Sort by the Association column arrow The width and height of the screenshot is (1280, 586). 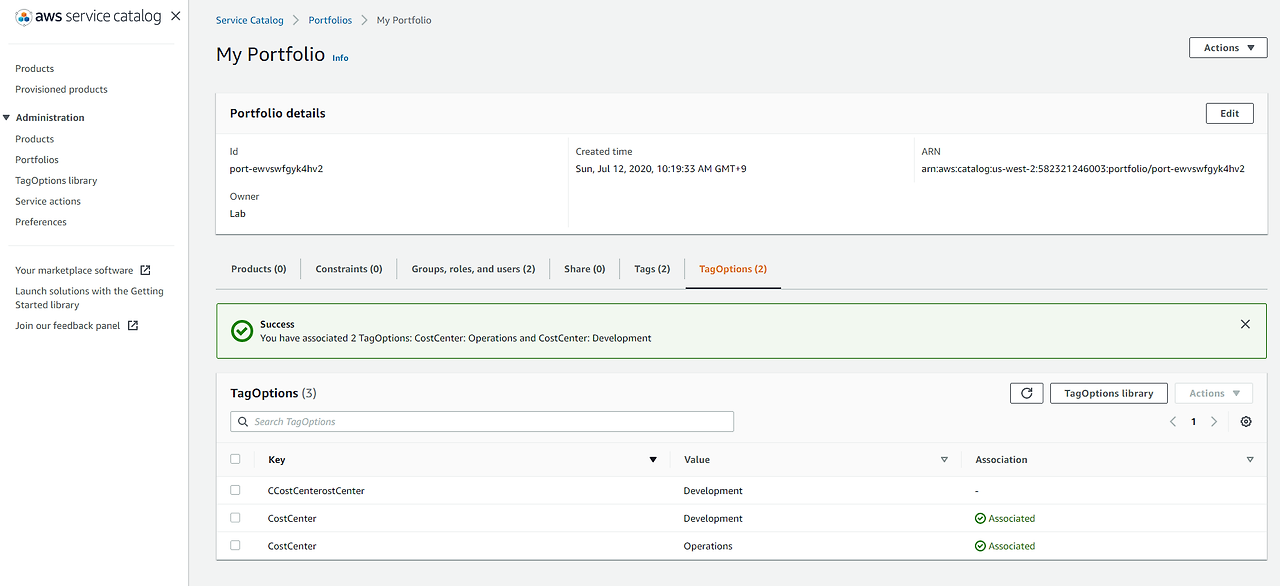1250,460
